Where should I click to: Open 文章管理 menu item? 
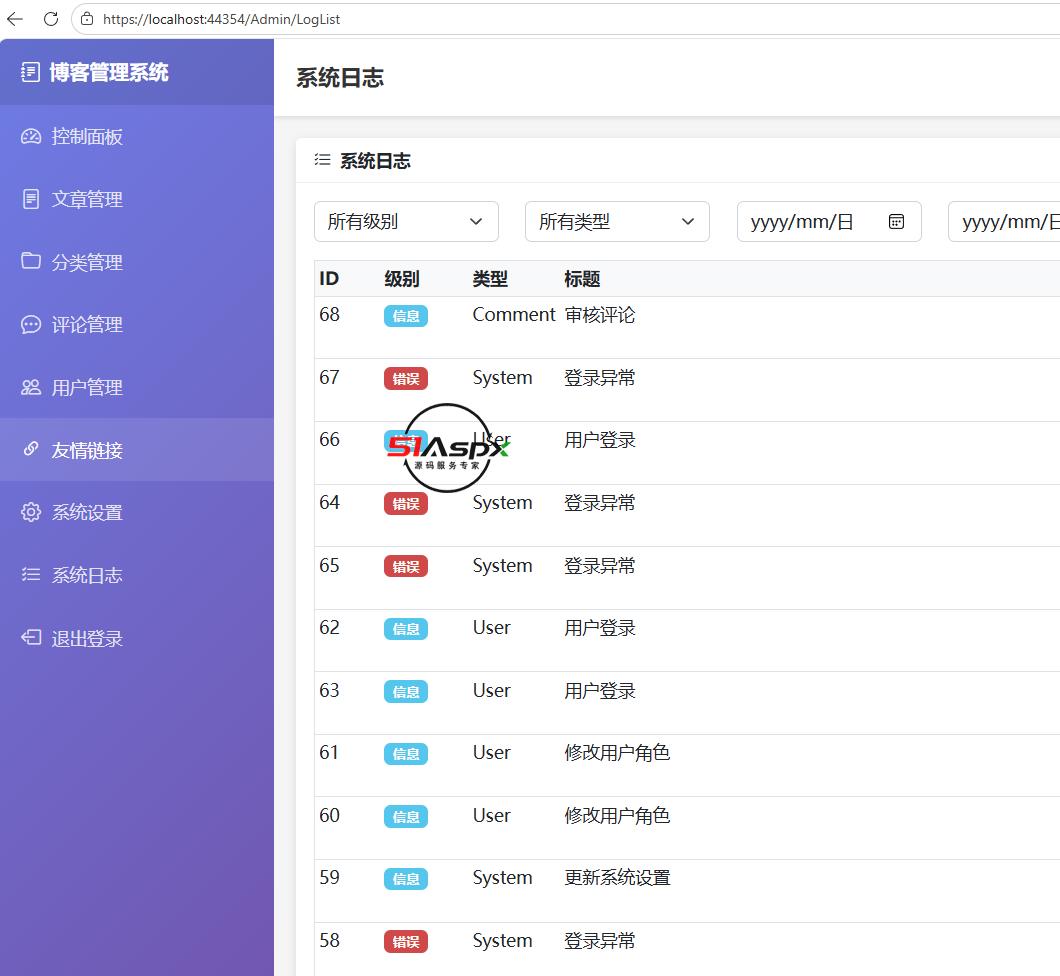coord(137,199)
